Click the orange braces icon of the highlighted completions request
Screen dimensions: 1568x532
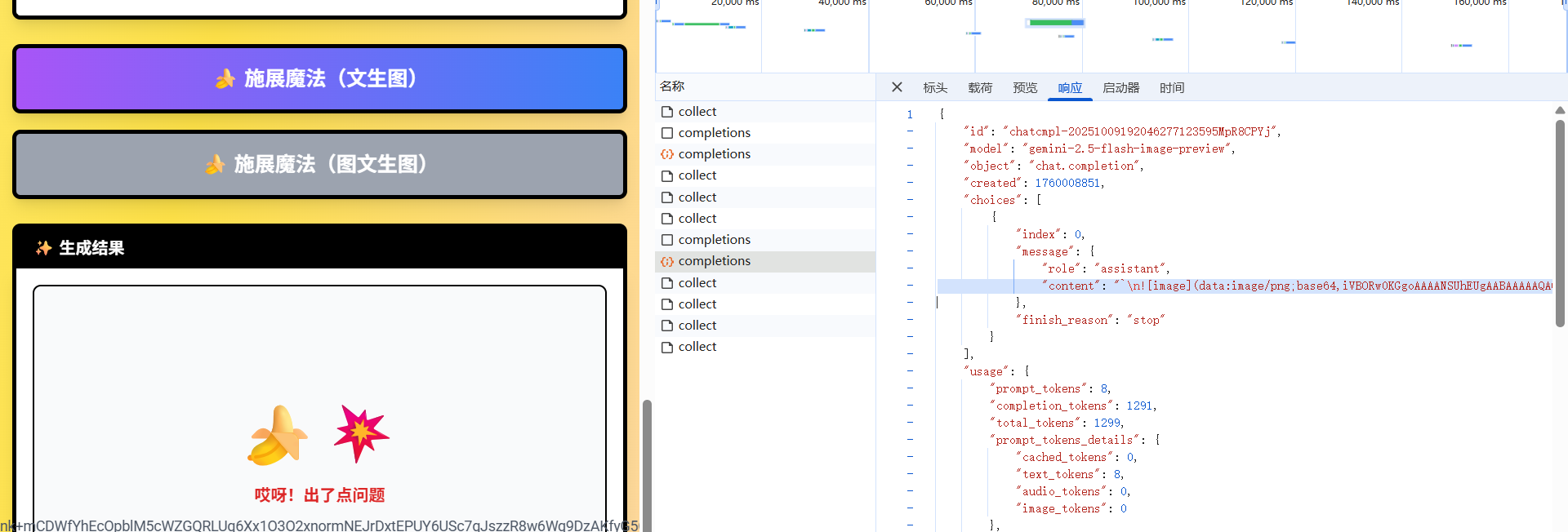tap(667, 261)
